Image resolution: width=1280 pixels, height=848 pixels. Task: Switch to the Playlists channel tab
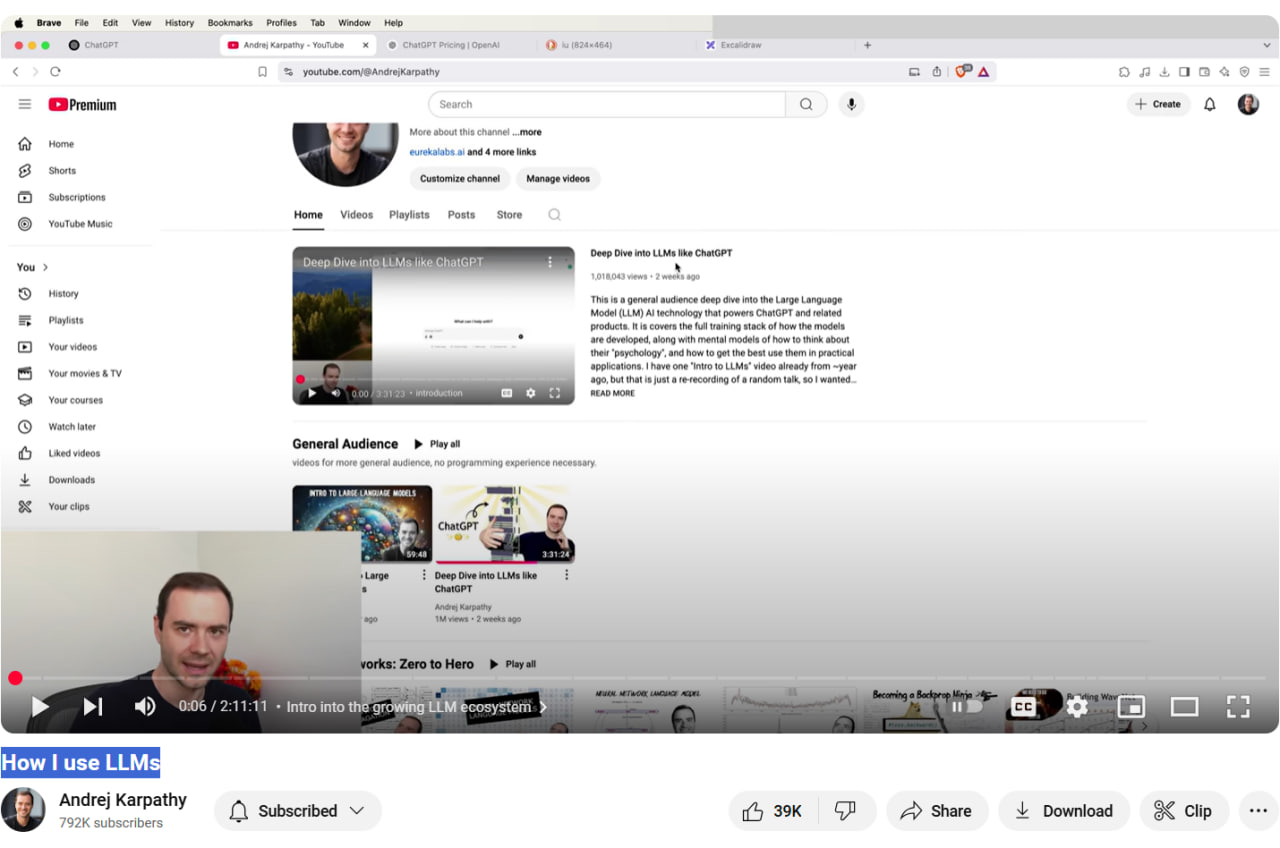click(x=409, y=215)
